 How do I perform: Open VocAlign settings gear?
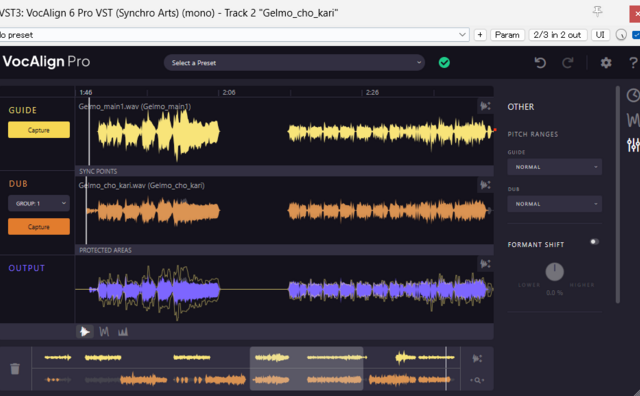coord(606,62)
